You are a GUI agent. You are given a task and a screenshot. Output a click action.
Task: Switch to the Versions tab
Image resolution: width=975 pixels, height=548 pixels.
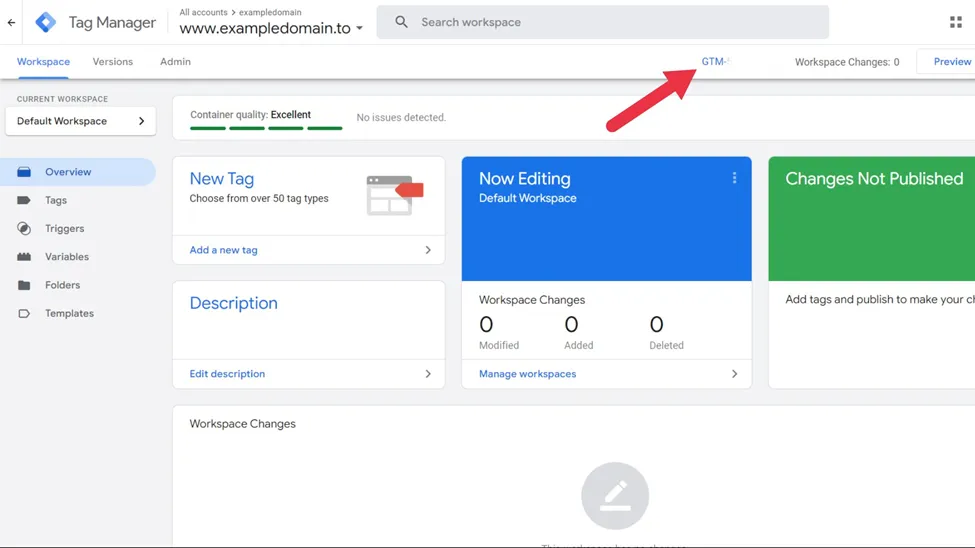(x=113, y=62)
